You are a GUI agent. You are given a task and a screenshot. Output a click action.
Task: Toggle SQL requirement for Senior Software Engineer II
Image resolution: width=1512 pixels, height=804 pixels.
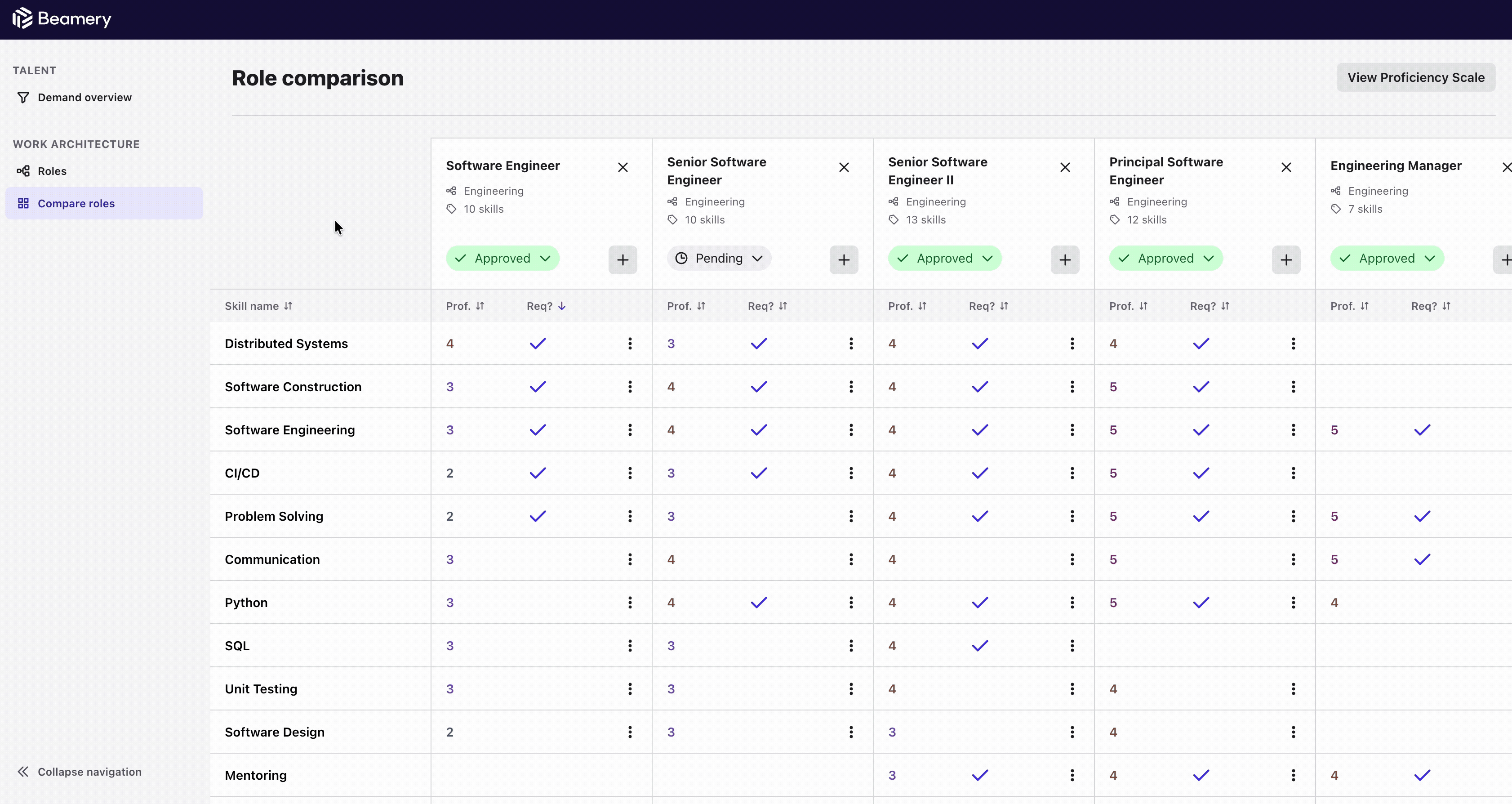pos(980,646)
